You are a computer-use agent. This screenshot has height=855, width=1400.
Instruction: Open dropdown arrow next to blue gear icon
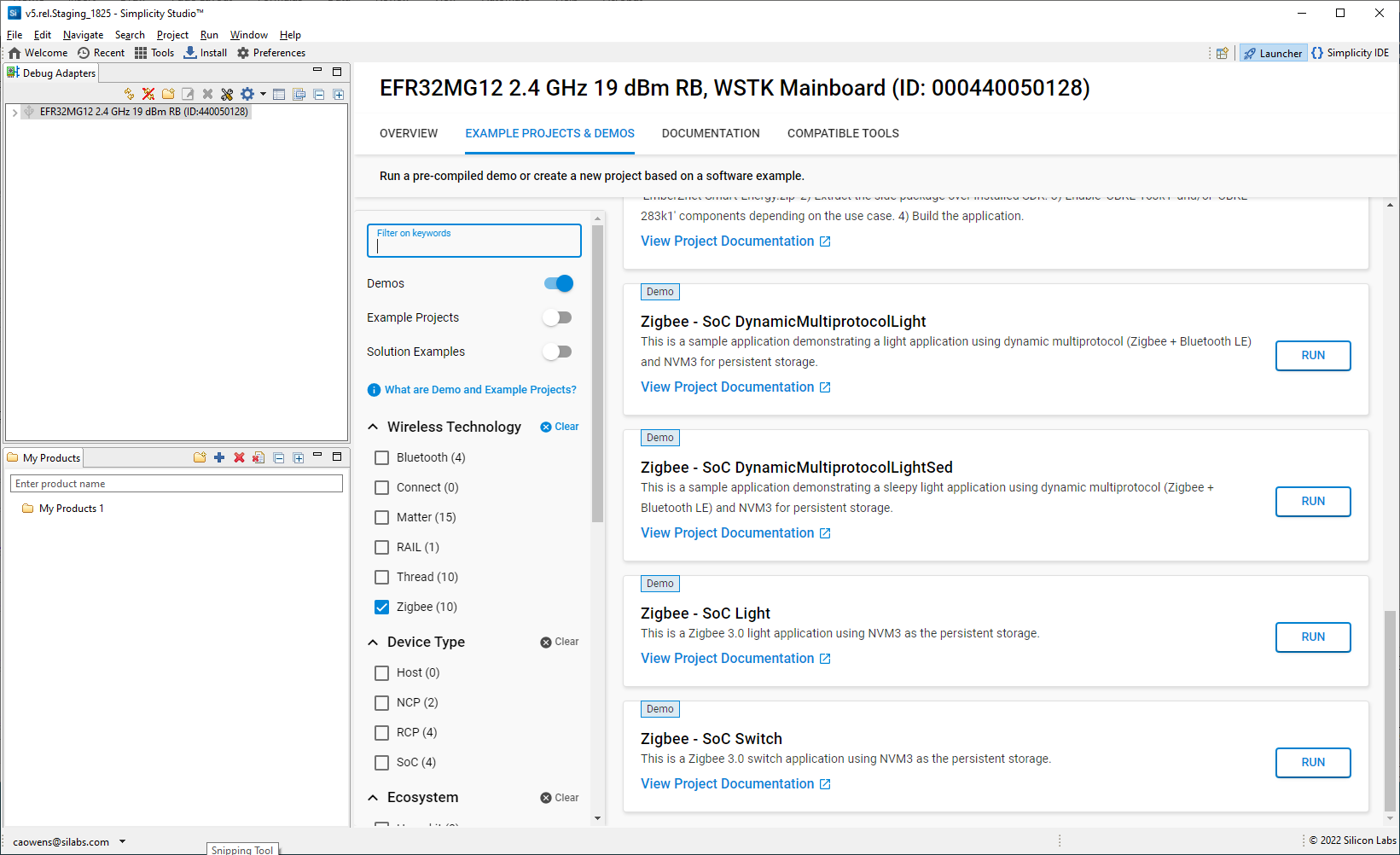[263, 94]
